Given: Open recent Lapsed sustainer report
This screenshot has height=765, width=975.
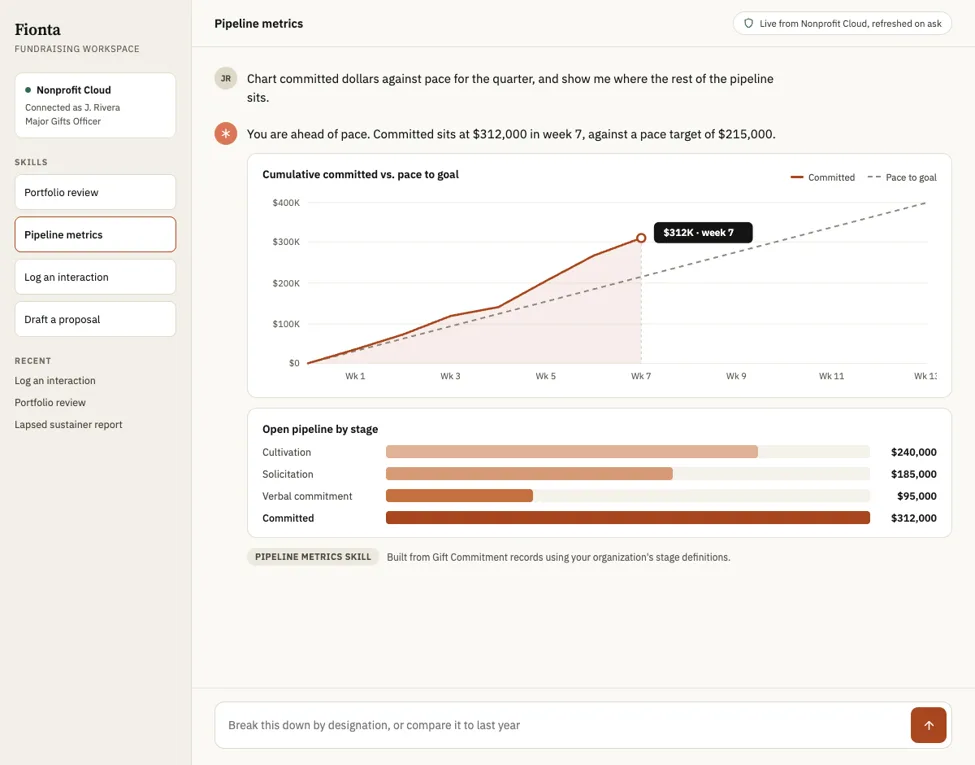Looking at the screenshot, I should (x=68, y=424).
